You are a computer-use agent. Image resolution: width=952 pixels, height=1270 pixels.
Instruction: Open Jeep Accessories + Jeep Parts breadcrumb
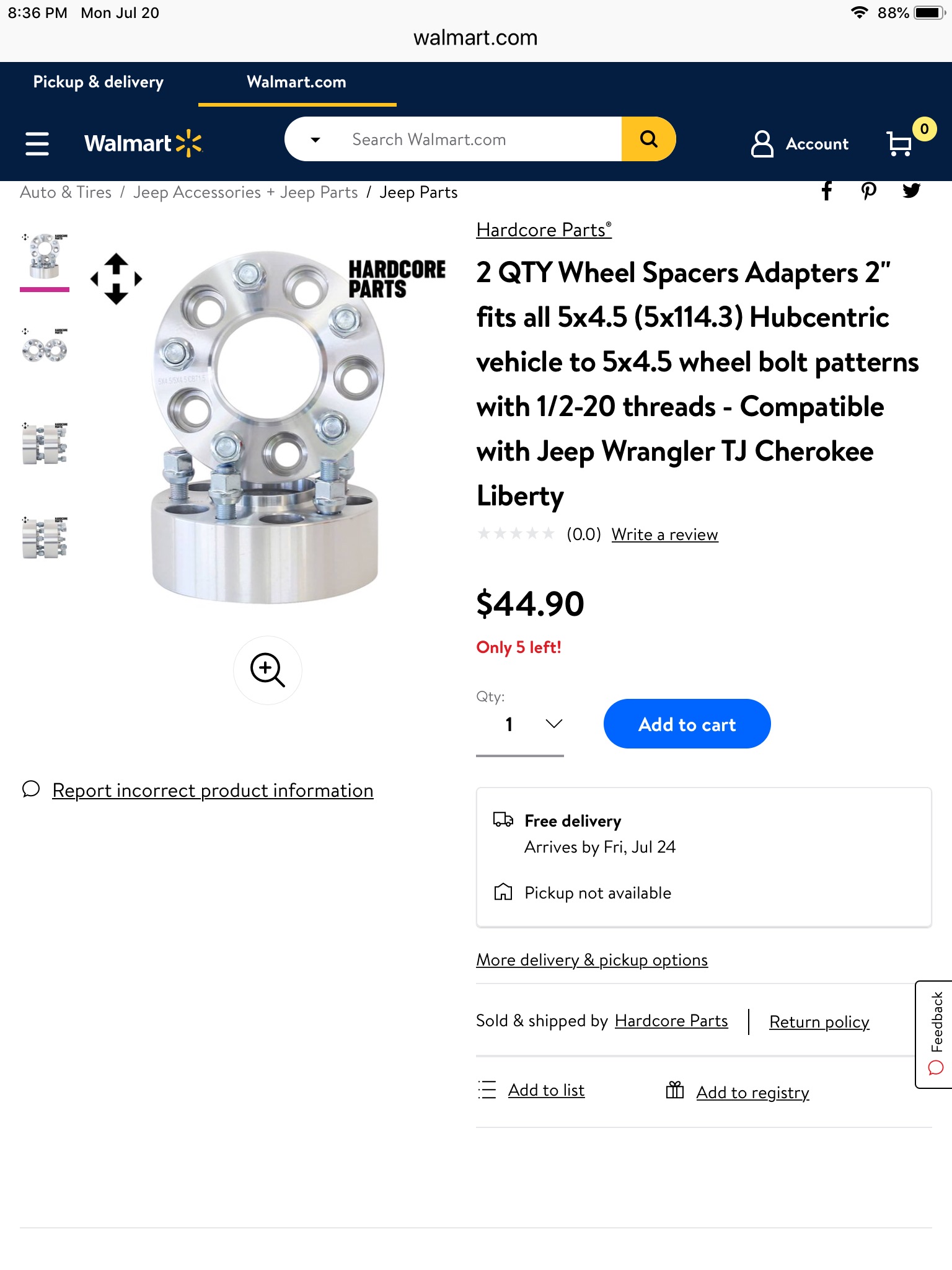[x=245, y=192]
